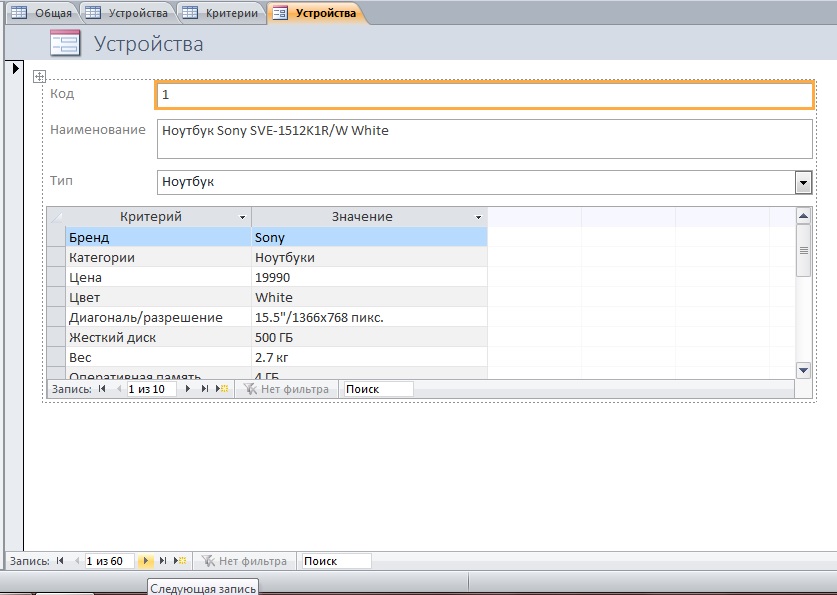Click the Наименование text field
Viewport: 837px width, 595px height.
(x=485, y=139)
